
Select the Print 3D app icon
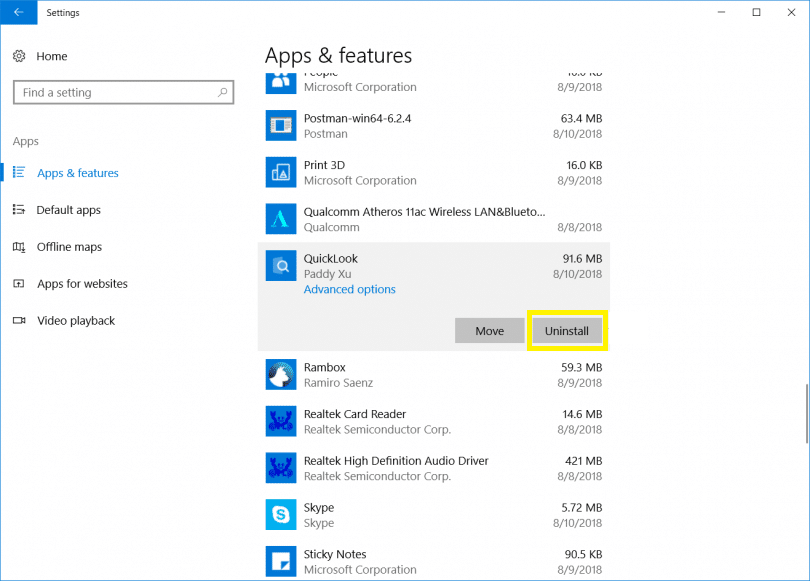281,172
